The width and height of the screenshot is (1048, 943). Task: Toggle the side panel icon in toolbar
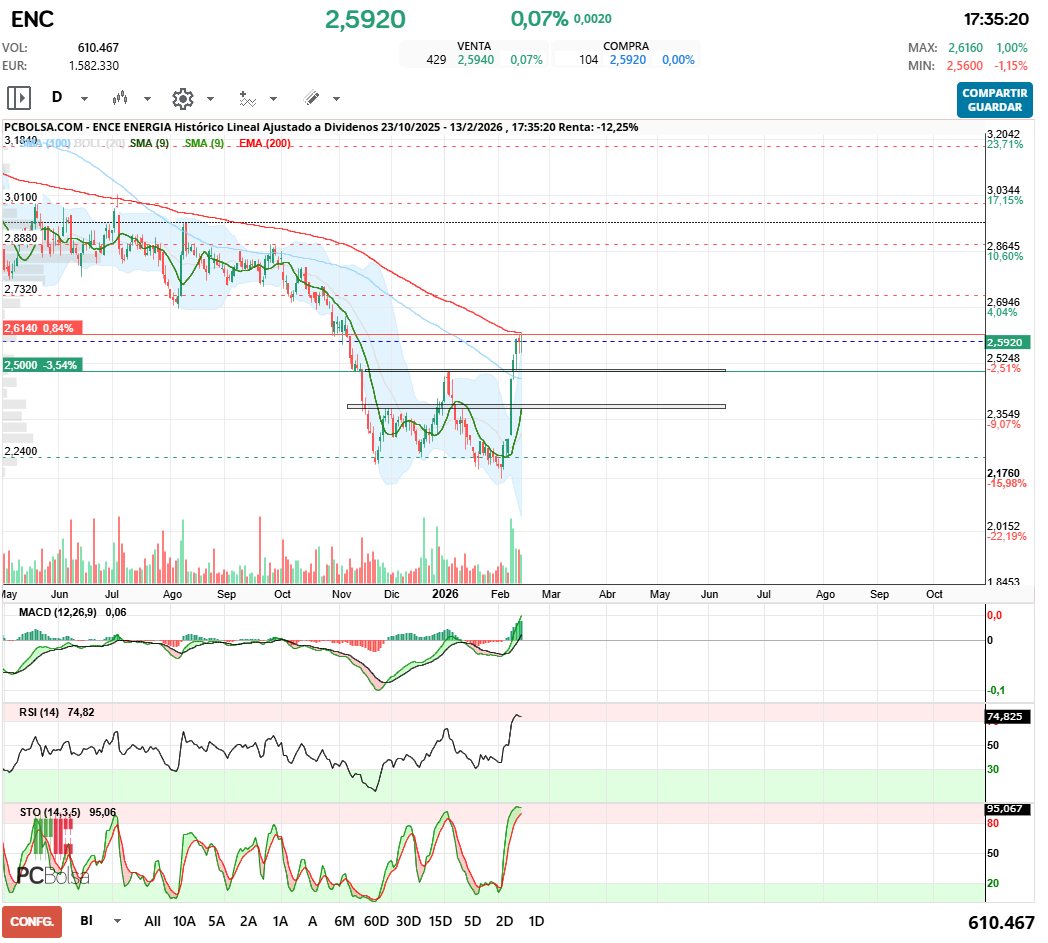(x=19, y=98)
